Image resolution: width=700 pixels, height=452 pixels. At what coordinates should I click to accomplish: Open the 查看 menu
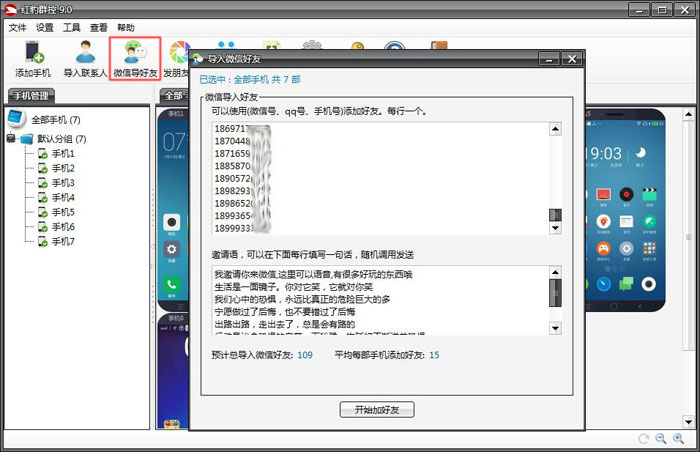click(99, 28)
